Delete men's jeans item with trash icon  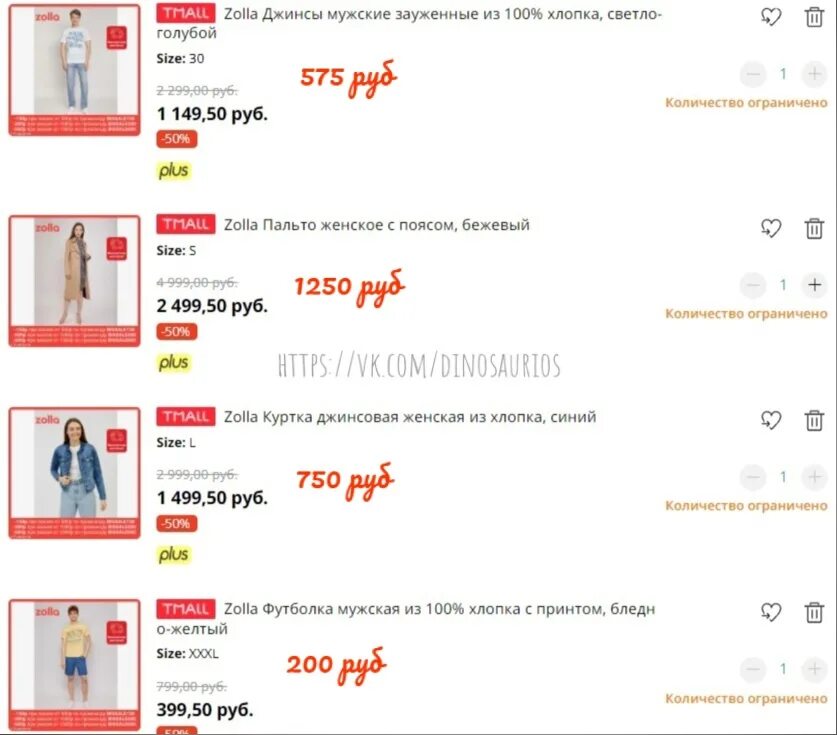coord(814,17)
